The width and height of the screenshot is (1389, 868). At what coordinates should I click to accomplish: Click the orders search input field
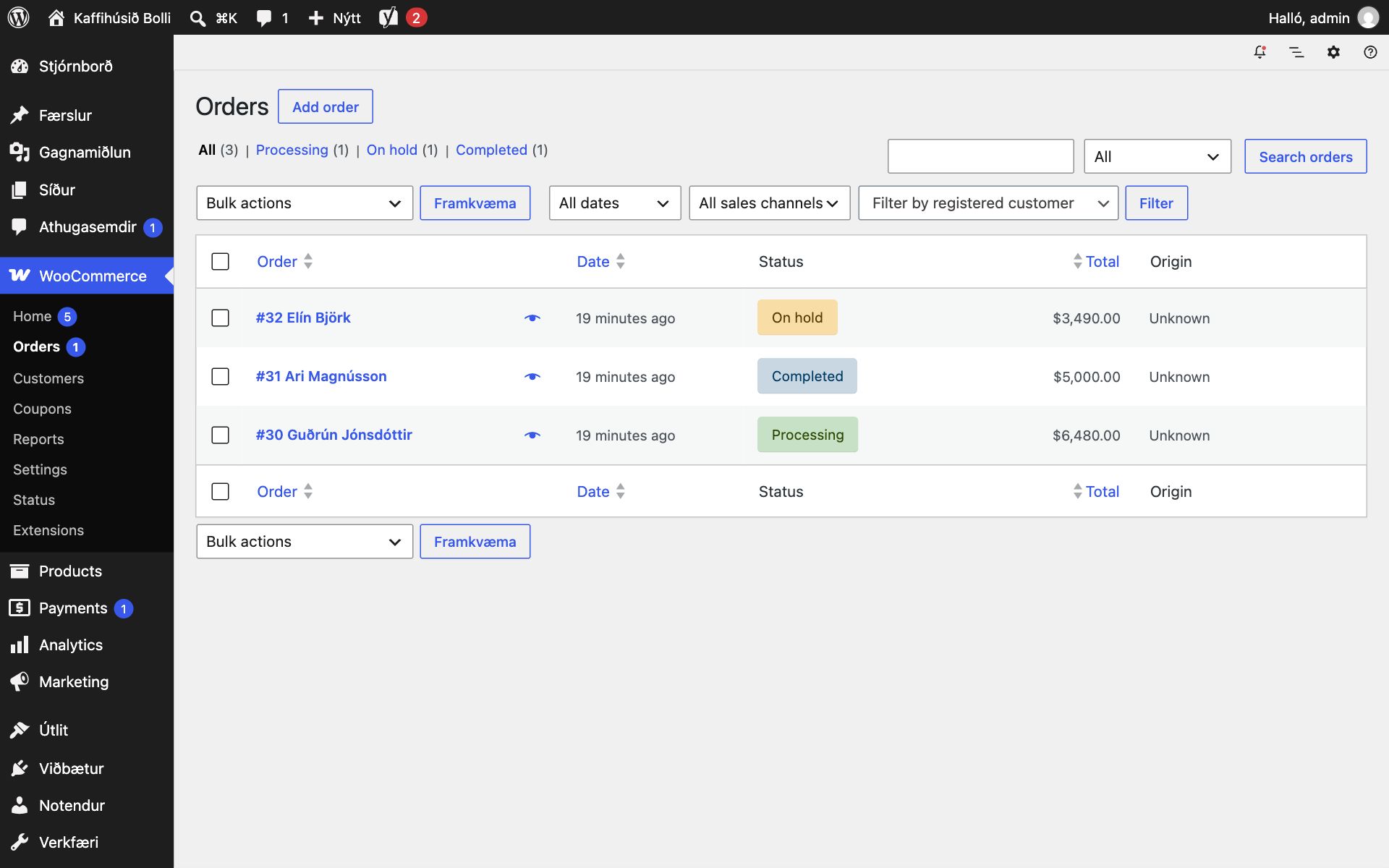click(980, 156)
